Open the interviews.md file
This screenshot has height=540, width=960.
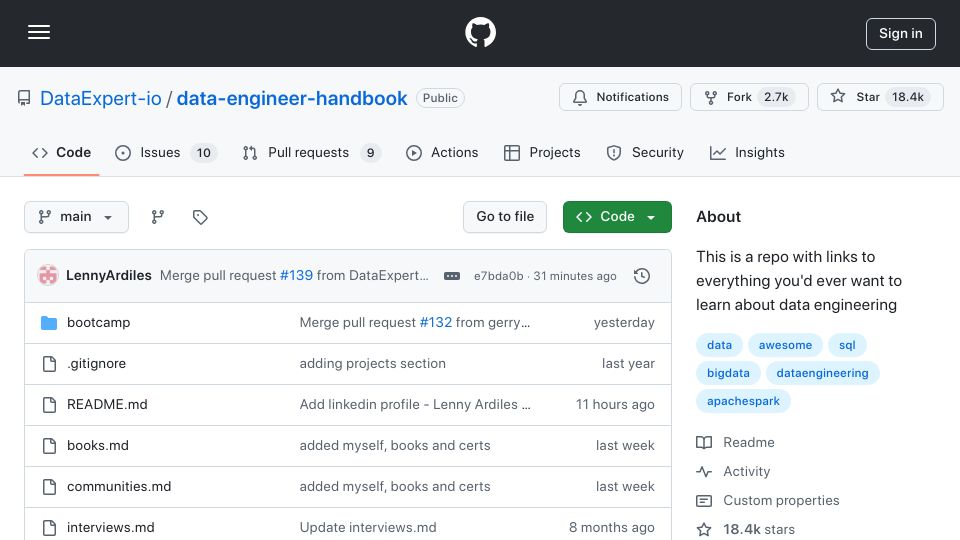click(x=111, y=528)
